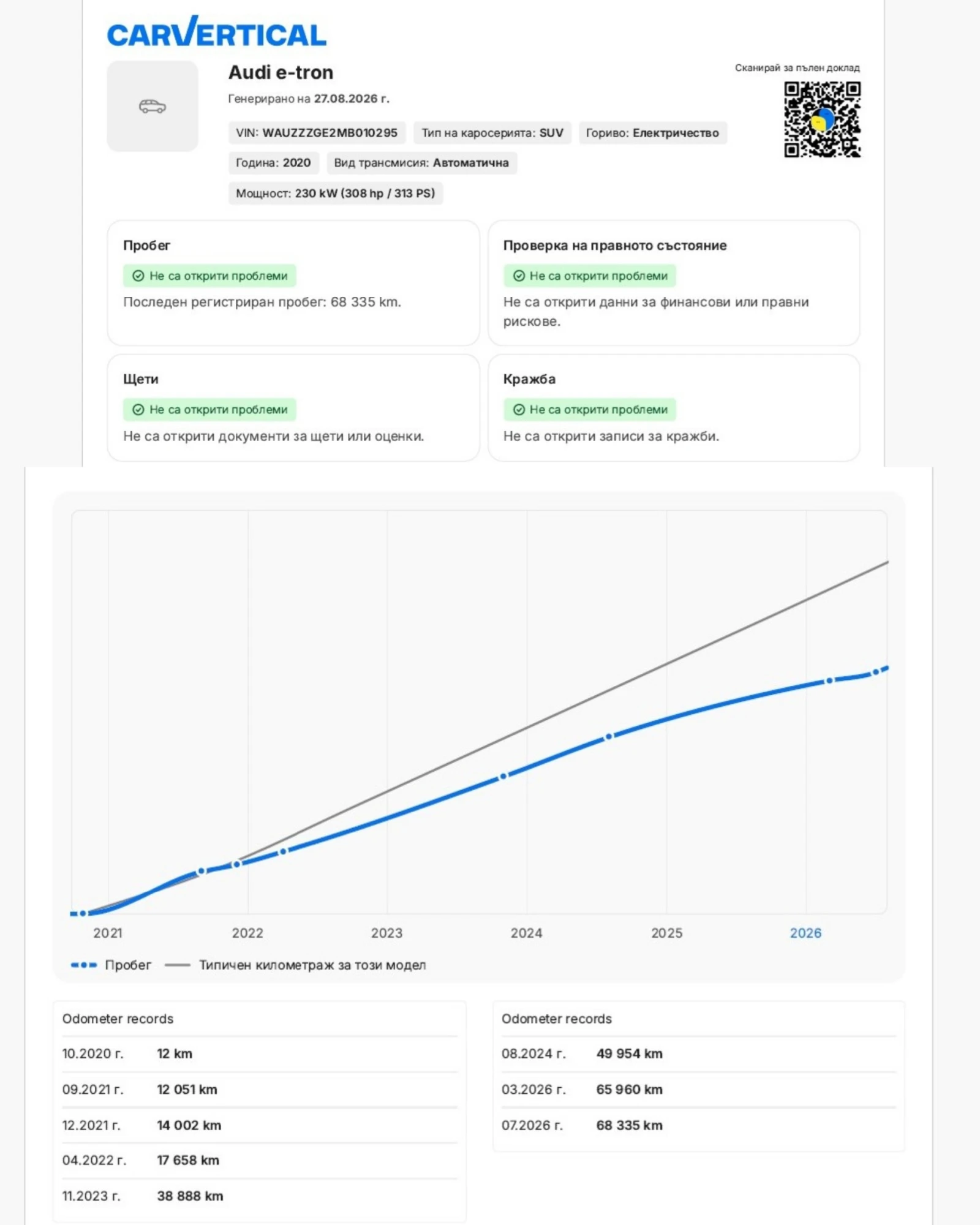Click the highlighted 2026 axis label
The image size is (980, 1225).
(x=805, y=933)
